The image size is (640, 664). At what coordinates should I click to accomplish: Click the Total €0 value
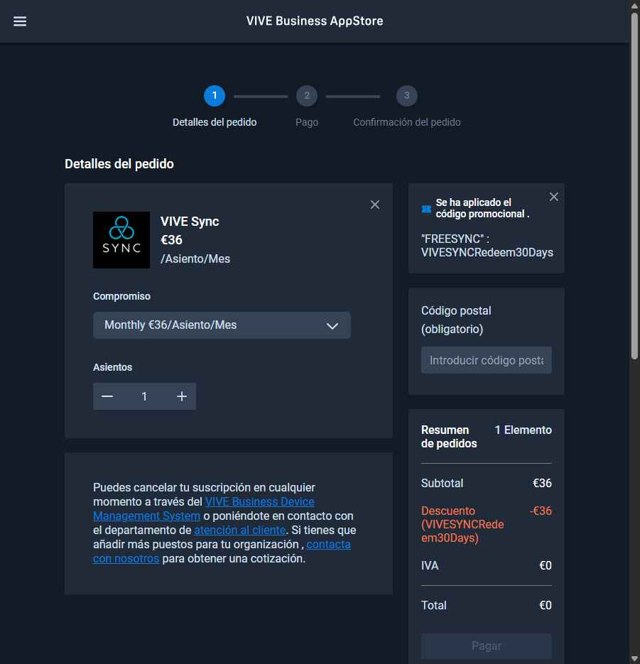click(x=546, y=605)
